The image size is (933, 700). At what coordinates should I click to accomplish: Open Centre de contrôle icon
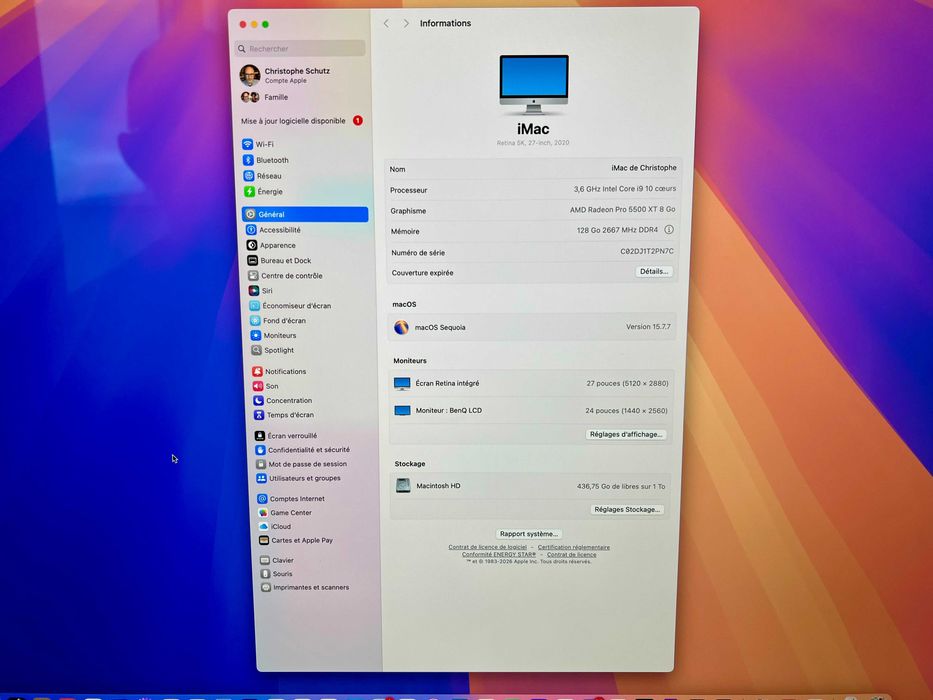click(x=253, y=276)
